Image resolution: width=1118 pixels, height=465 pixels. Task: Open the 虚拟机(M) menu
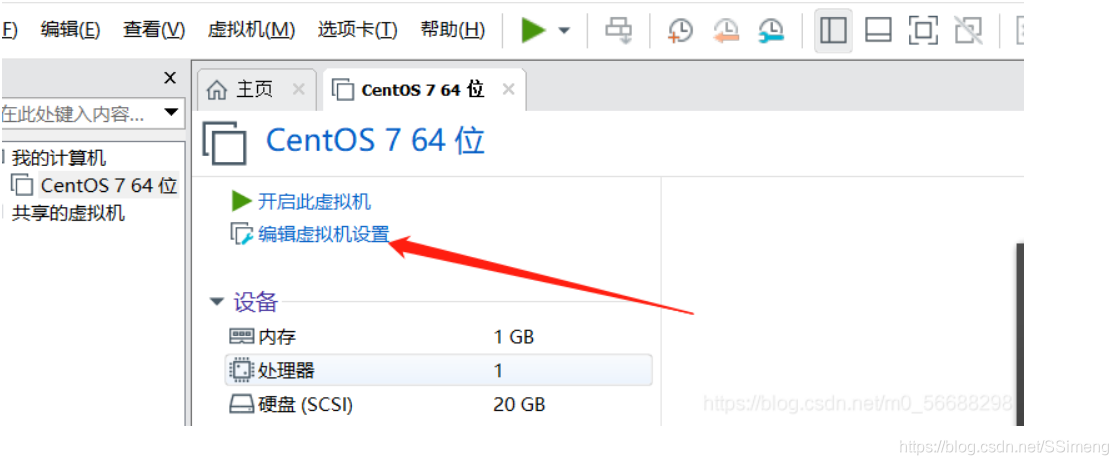tap(251, 30)
